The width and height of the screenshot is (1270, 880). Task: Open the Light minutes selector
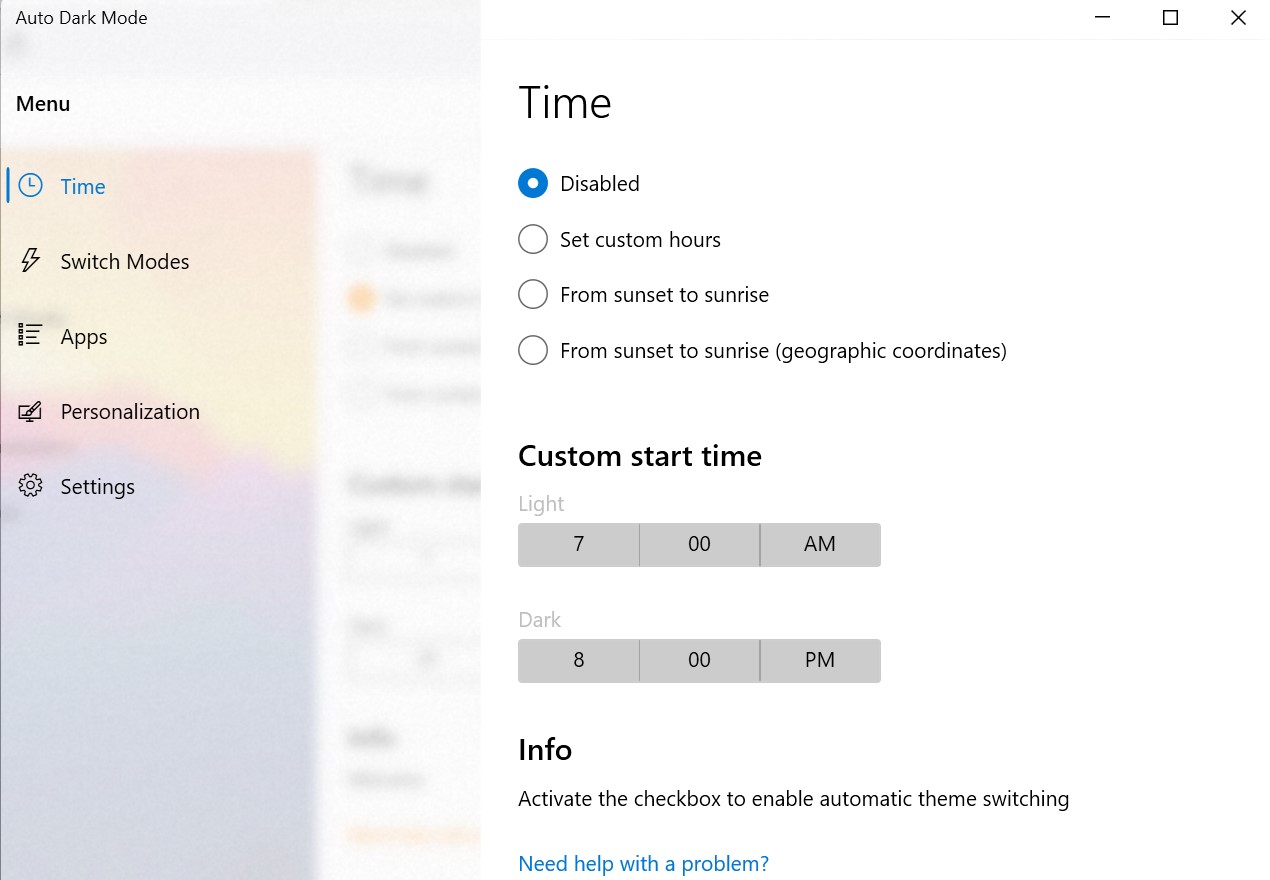point(699,545)
